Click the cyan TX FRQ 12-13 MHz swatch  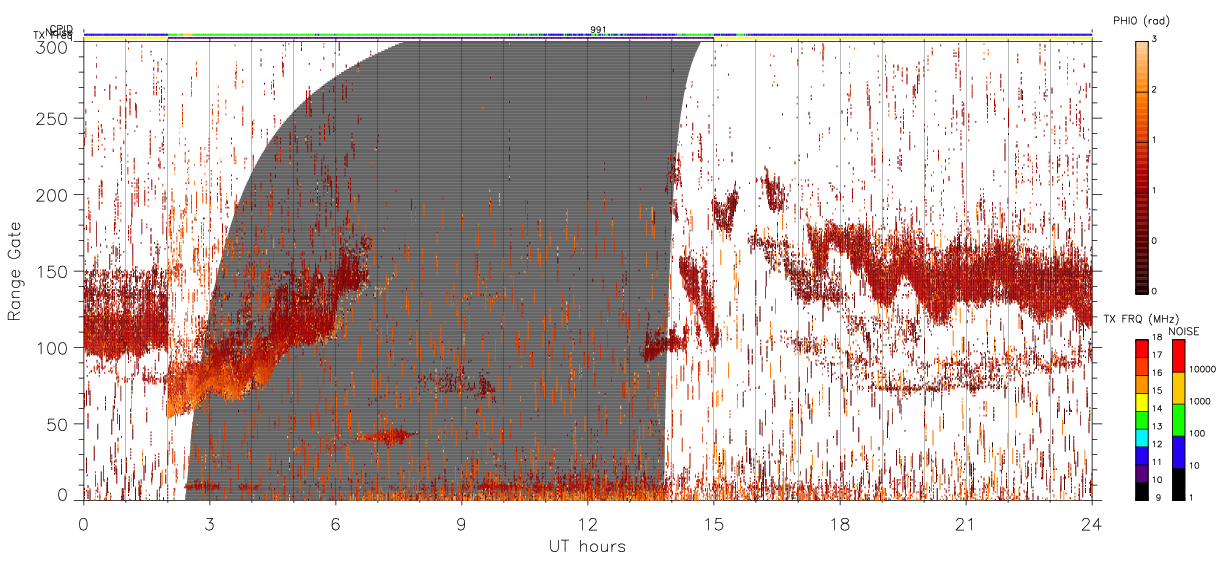[1141, 438]
